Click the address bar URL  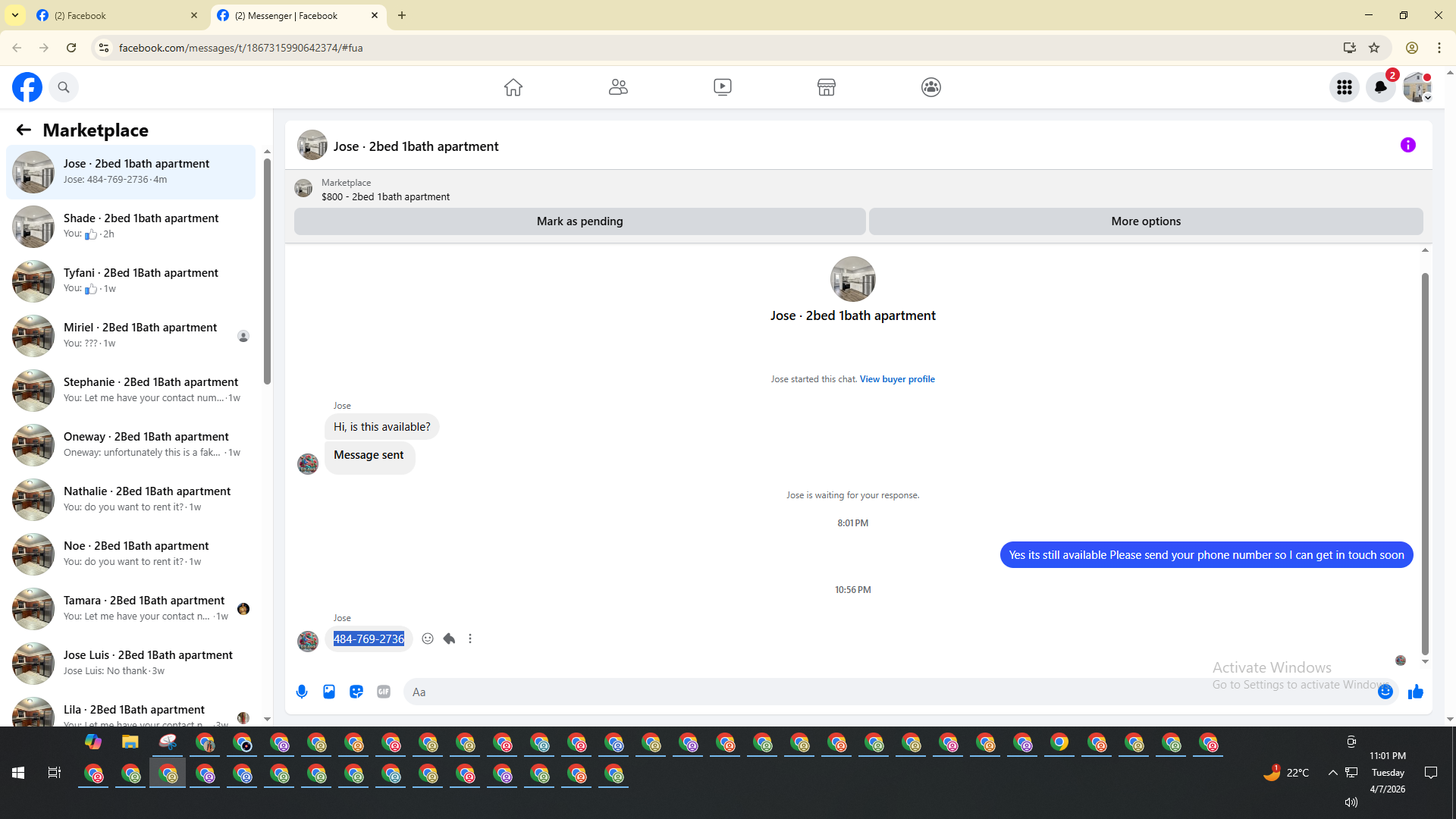(240, 48)
